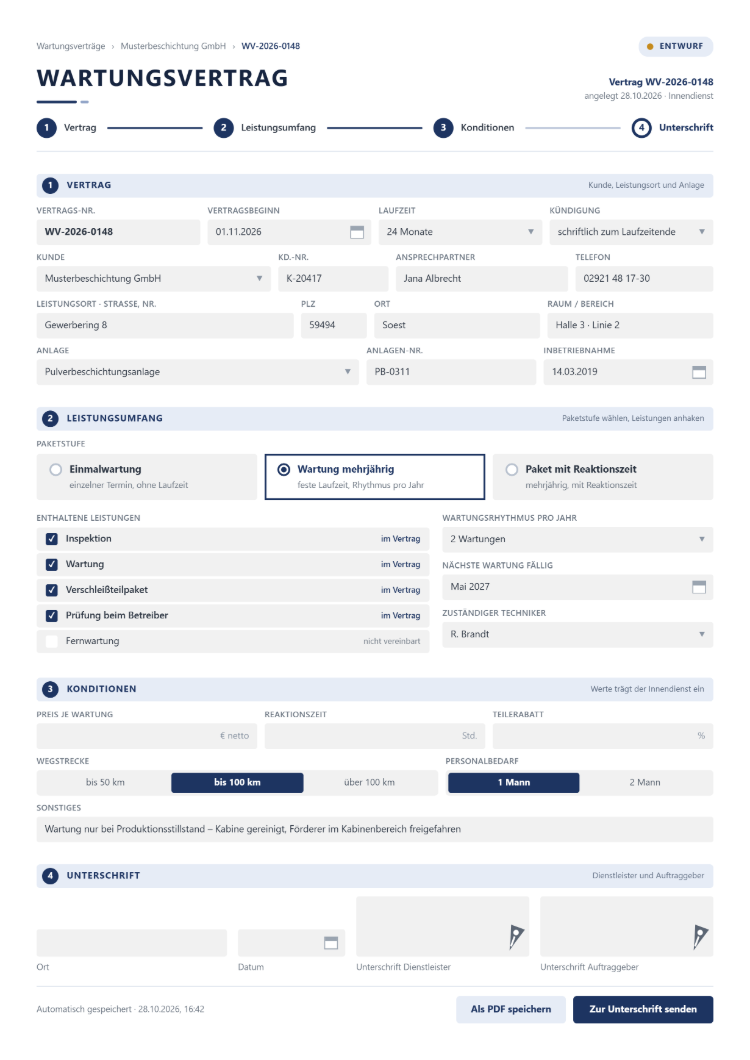The image size is (750, 1060).
Task: Enable the Fernwartung checkbox
Action: 51,641
